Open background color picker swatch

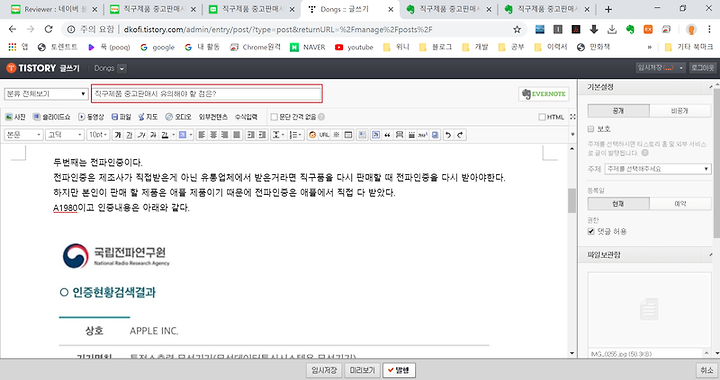(x=182, y=135)
